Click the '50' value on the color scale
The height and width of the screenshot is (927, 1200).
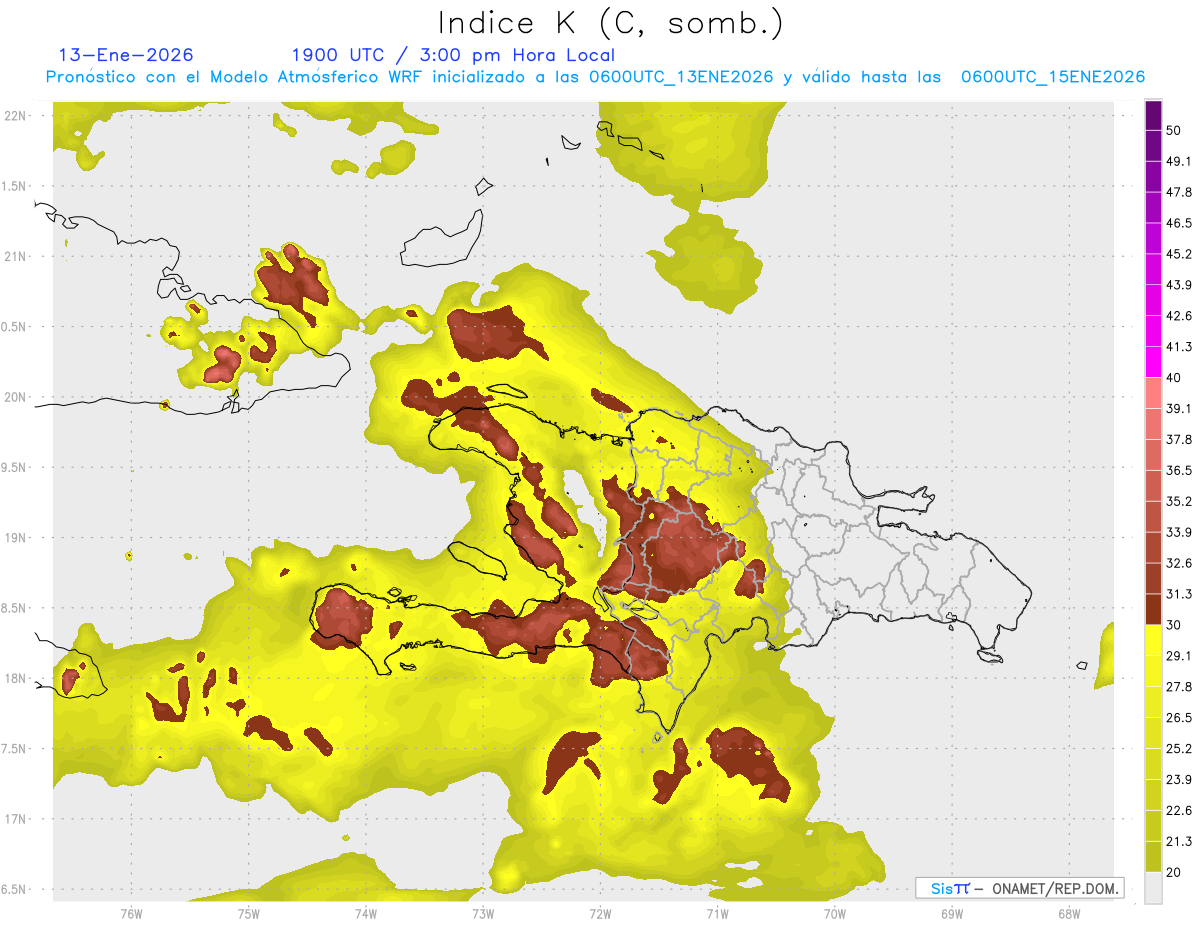1174,130
